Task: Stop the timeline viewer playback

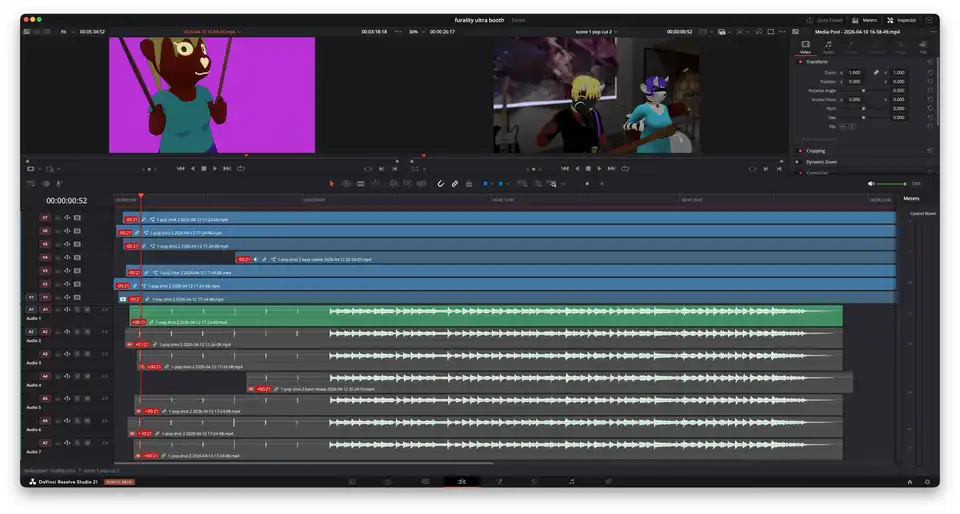Action: [588, 168]
